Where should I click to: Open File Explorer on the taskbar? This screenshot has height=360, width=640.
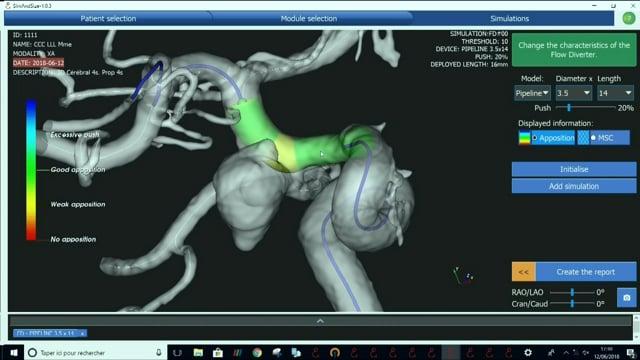198,353
